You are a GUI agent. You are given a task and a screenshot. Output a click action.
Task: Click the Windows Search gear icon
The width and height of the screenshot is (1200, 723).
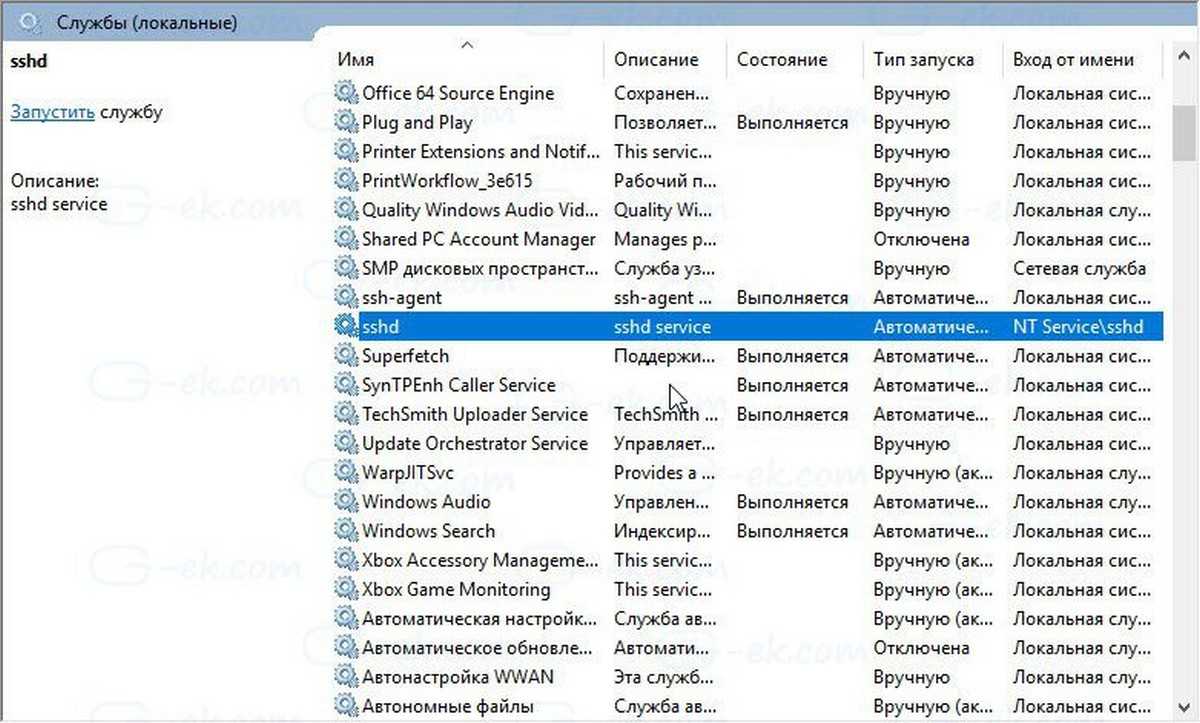[346, 531]
